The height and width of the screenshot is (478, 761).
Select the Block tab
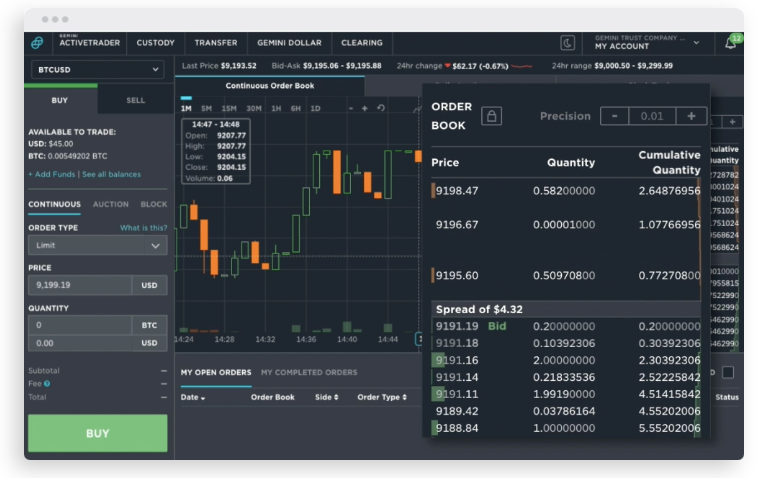tap(154, 204)
